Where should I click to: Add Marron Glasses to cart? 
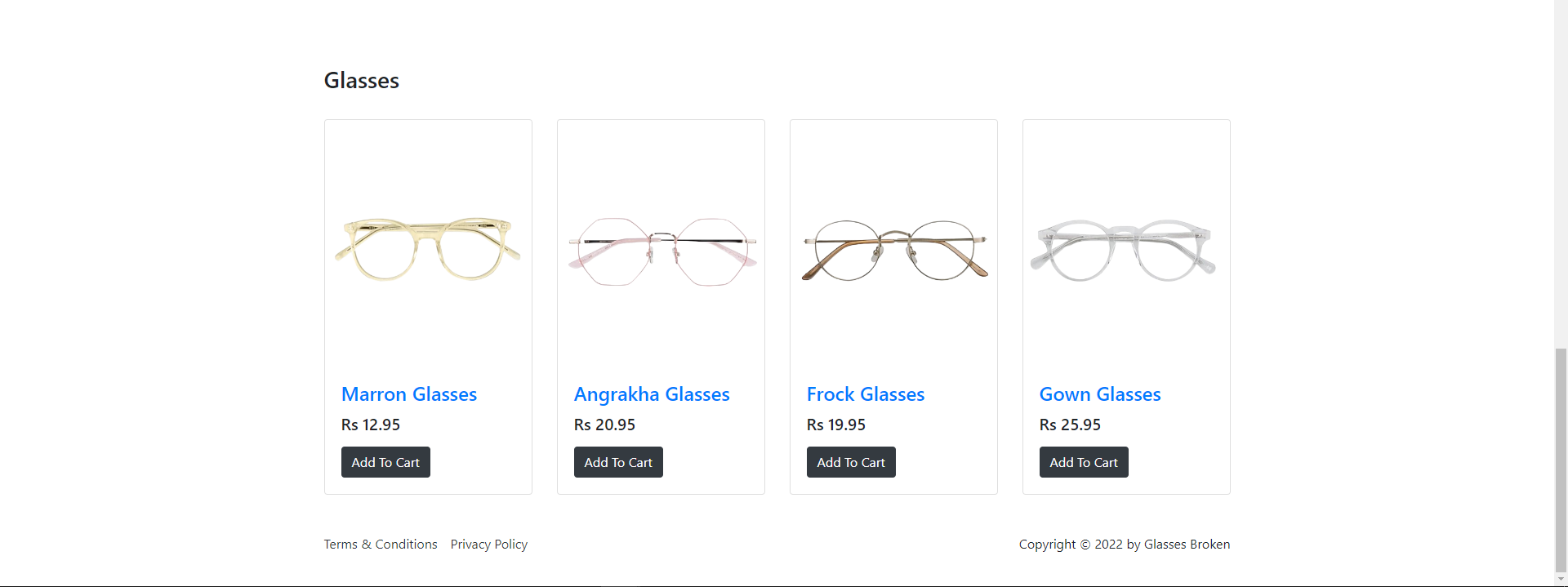point(385,461)
